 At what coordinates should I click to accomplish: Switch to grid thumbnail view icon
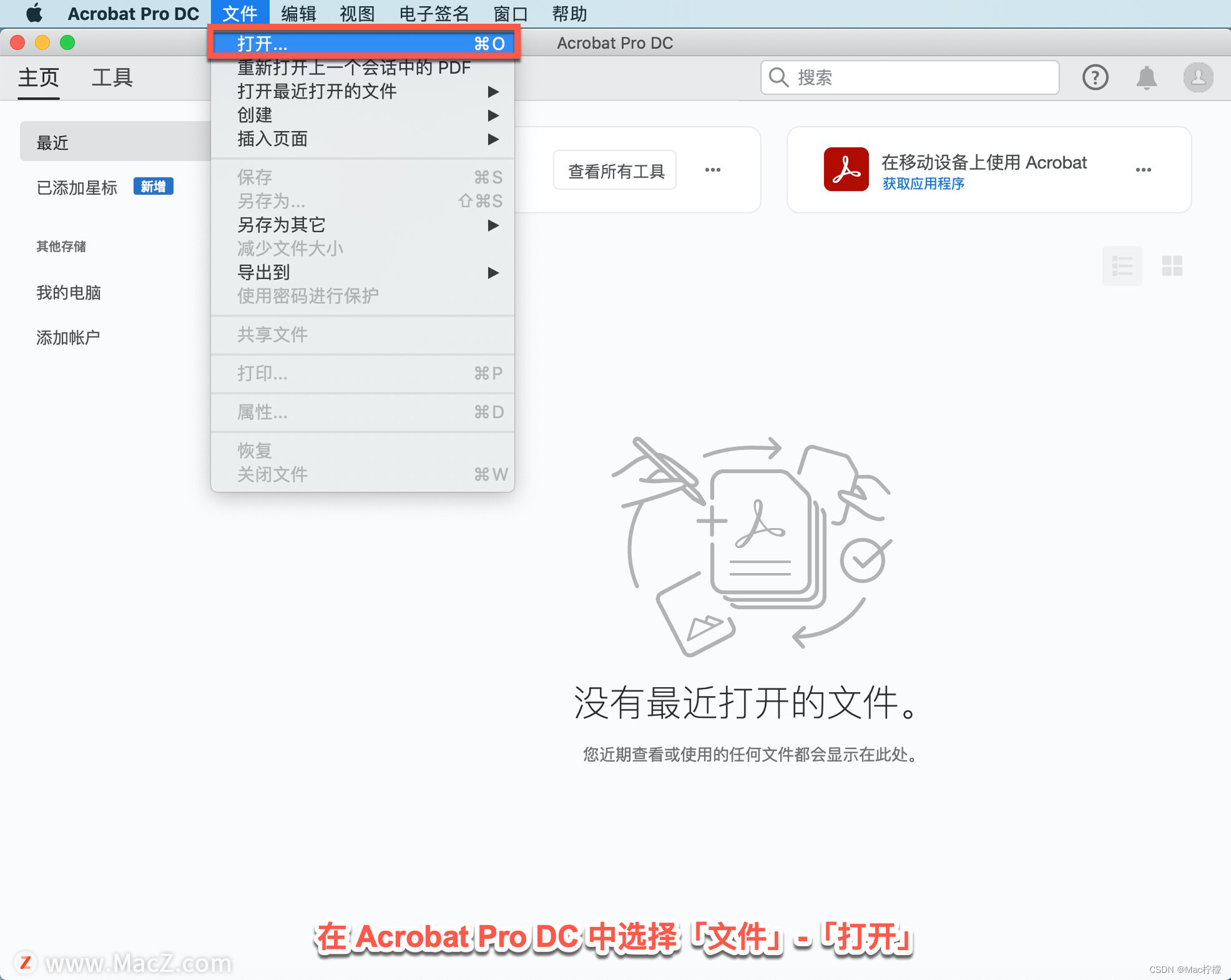click(x=1171, y=265)
